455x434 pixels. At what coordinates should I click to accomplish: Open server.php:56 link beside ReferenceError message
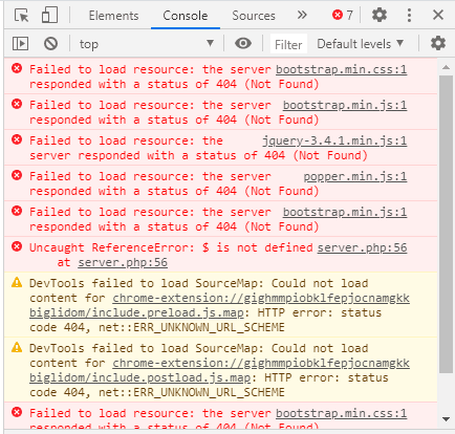pos(362,248)
